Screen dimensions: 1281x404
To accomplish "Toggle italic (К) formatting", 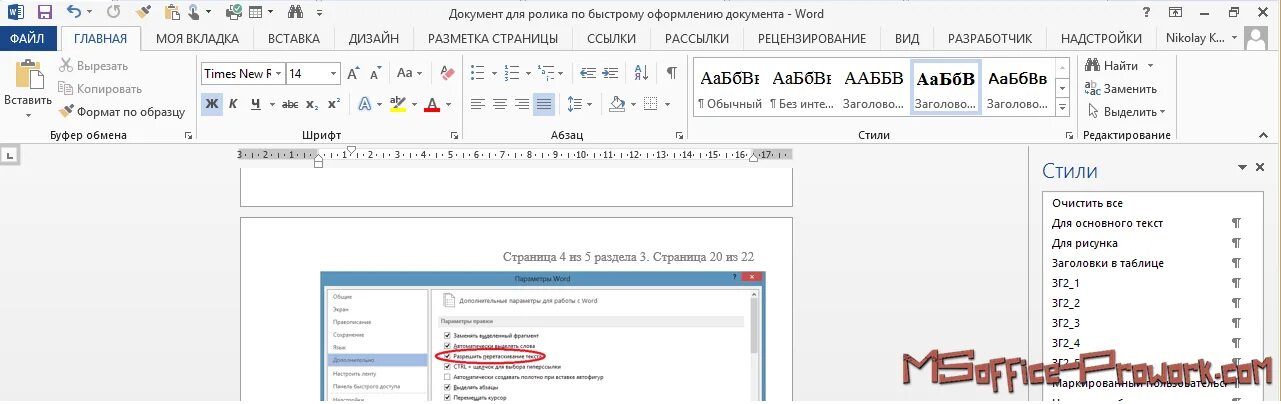I will [x=233, y=104].
